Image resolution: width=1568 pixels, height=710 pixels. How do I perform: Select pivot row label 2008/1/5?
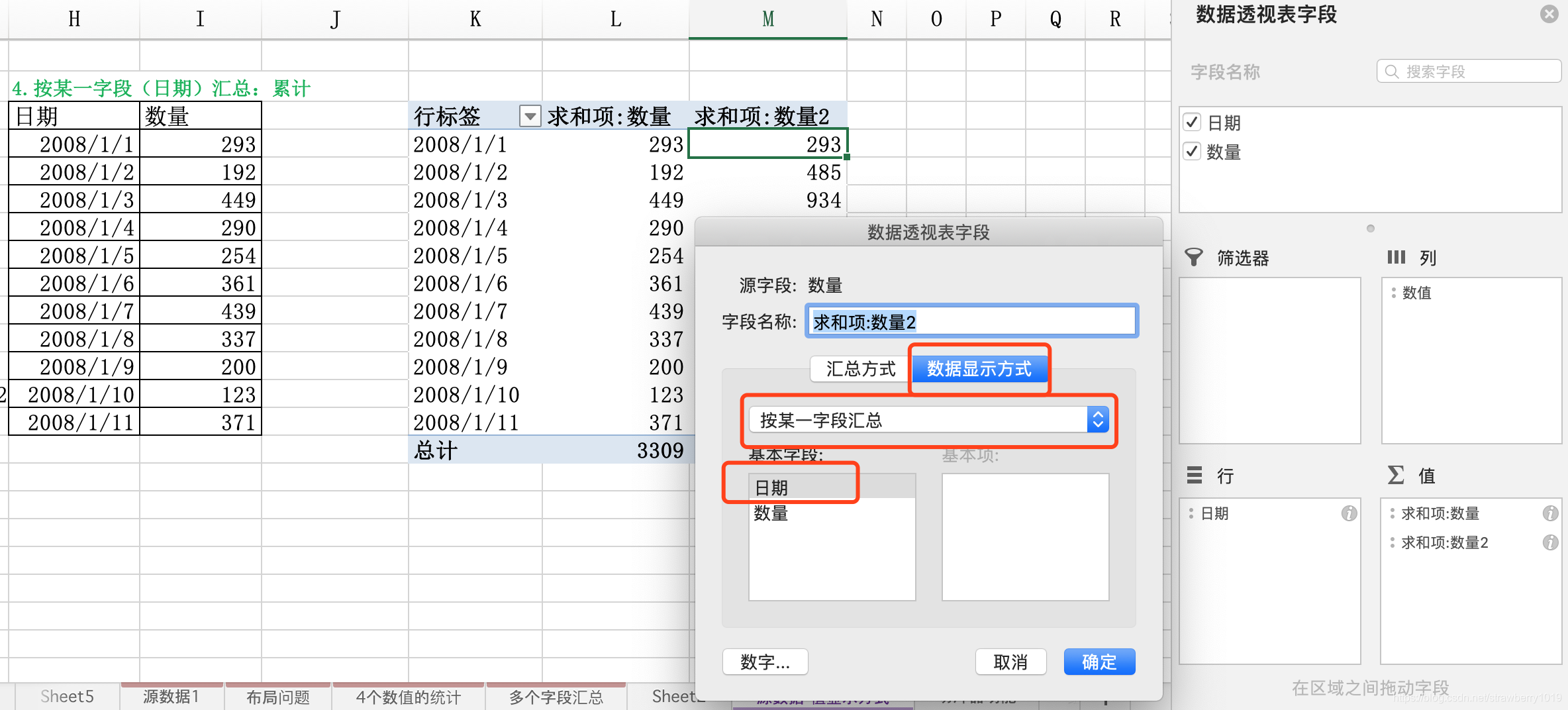[x=475, y=256]
